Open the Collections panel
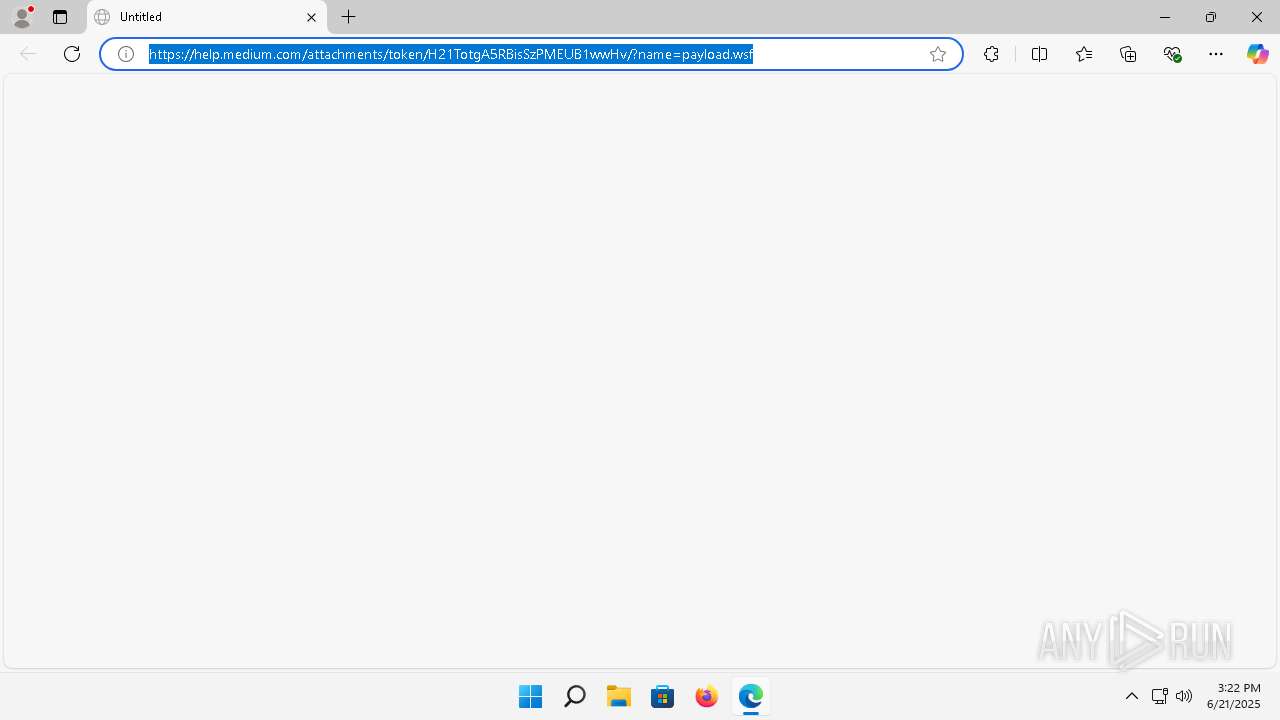1280x720 pixels. tap(1128, 54)
